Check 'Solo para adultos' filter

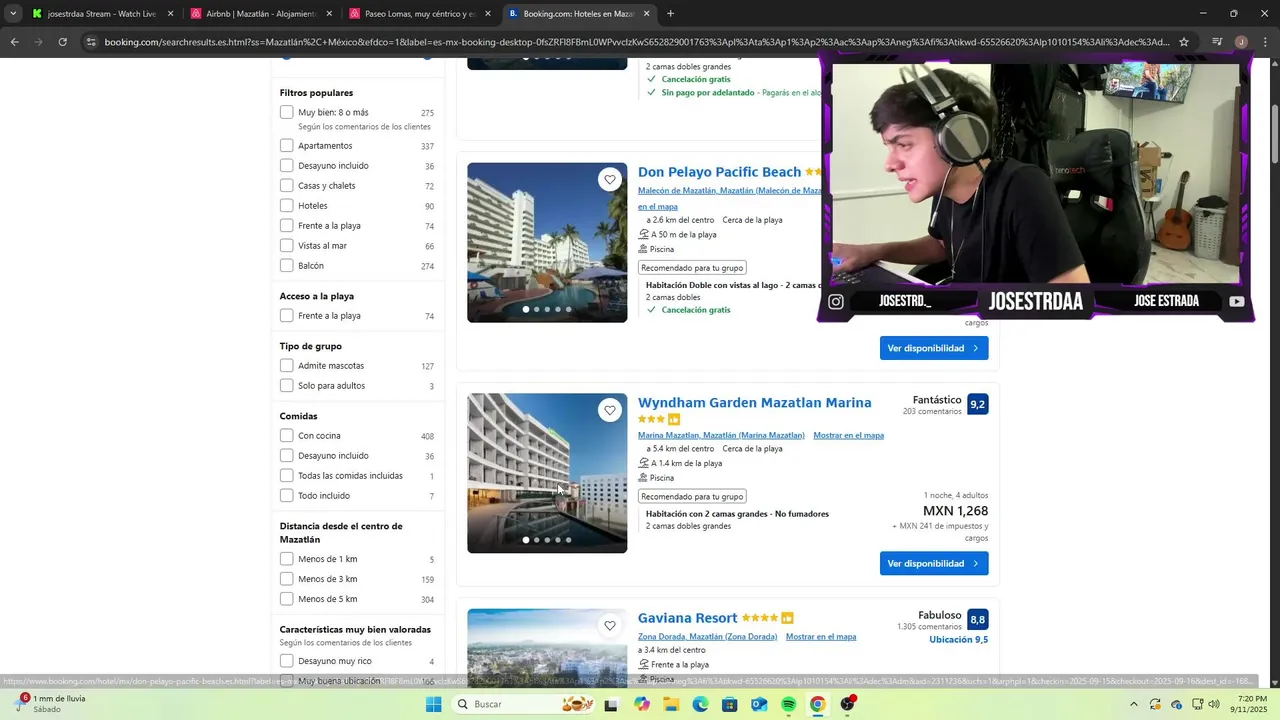[x=287, y=386]
